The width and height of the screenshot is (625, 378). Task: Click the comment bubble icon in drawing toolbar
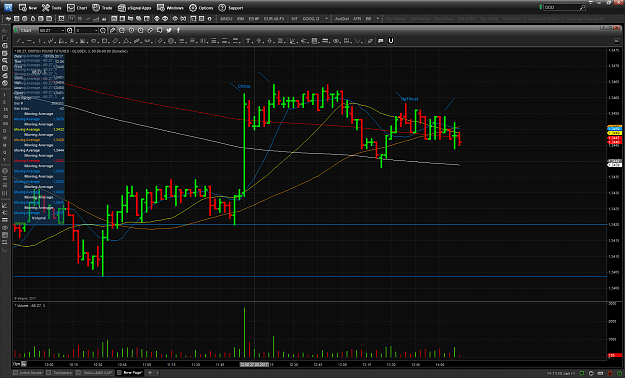pyautogui.click(x=381, y=41)
